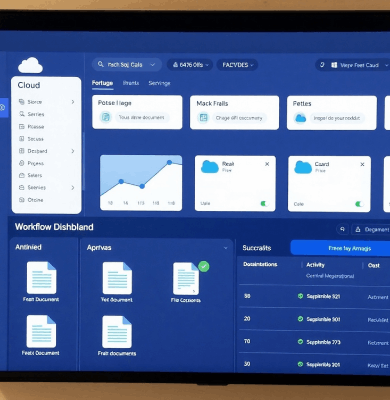This screenshot has height=400, width=390.
Task: Click the lowest middle data point on the chart
Action: click(x=142, y=186)
